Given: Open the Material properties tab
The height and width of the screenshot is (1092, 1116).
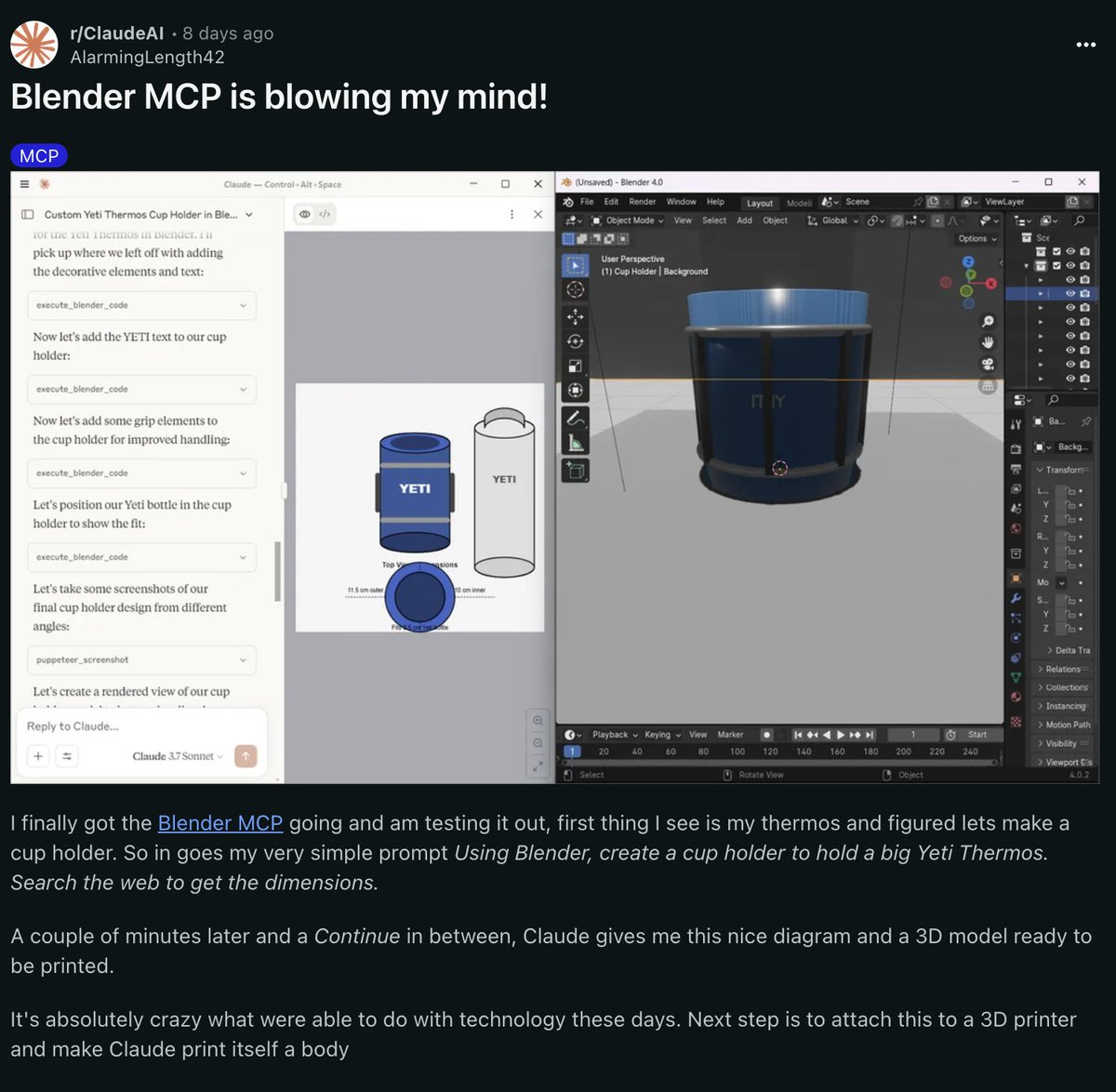Looking at the screenshot, I should [x=1016, y=697].
